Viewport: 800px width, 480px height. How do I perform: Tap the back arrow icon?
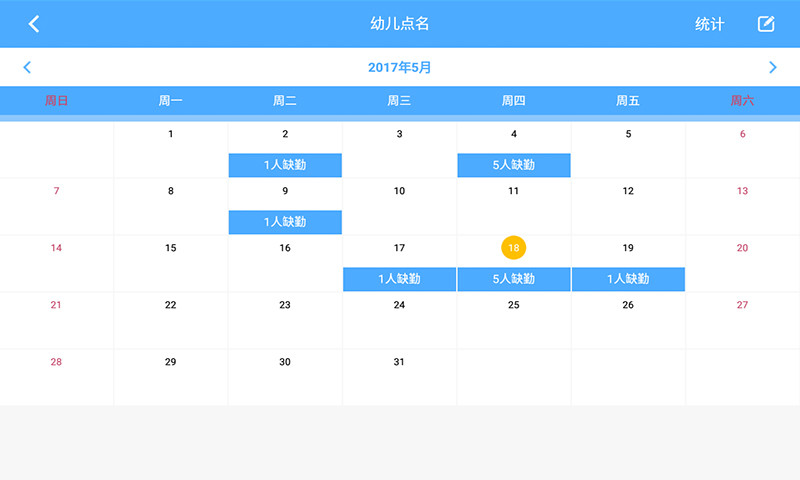coord(34,24)
